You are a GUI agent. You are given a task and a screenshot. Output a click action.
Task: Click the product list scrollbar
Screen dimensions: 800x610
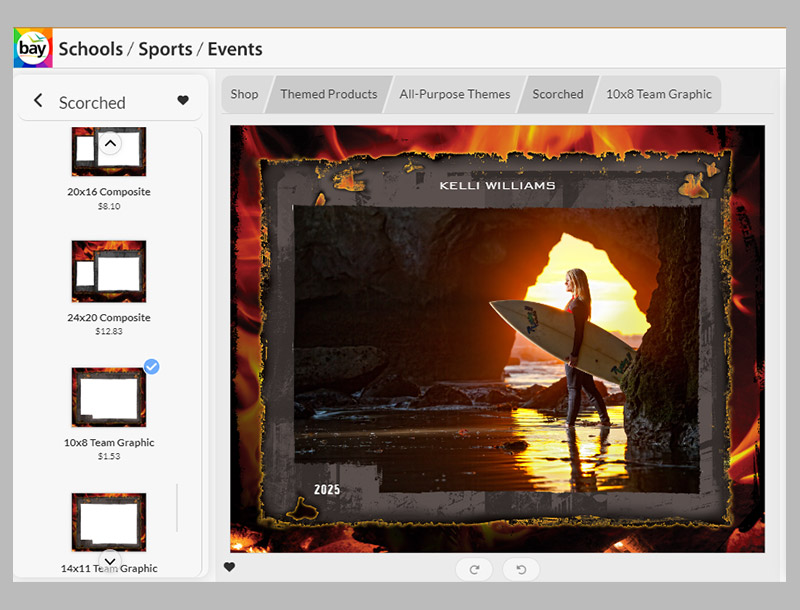[177, 508]
